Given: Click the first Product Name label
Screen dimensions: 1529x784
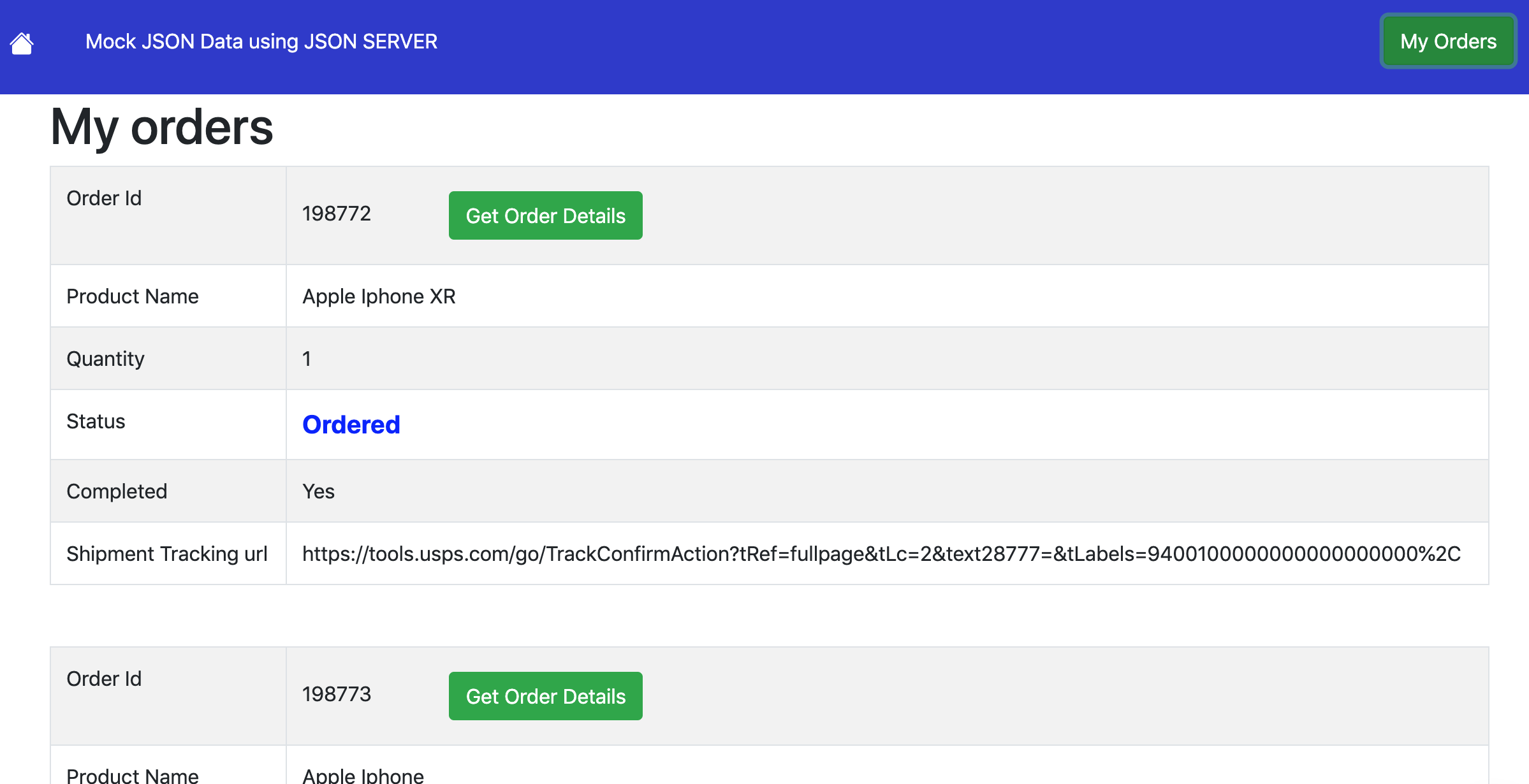Looking at the screenshot, I should 133,296.
